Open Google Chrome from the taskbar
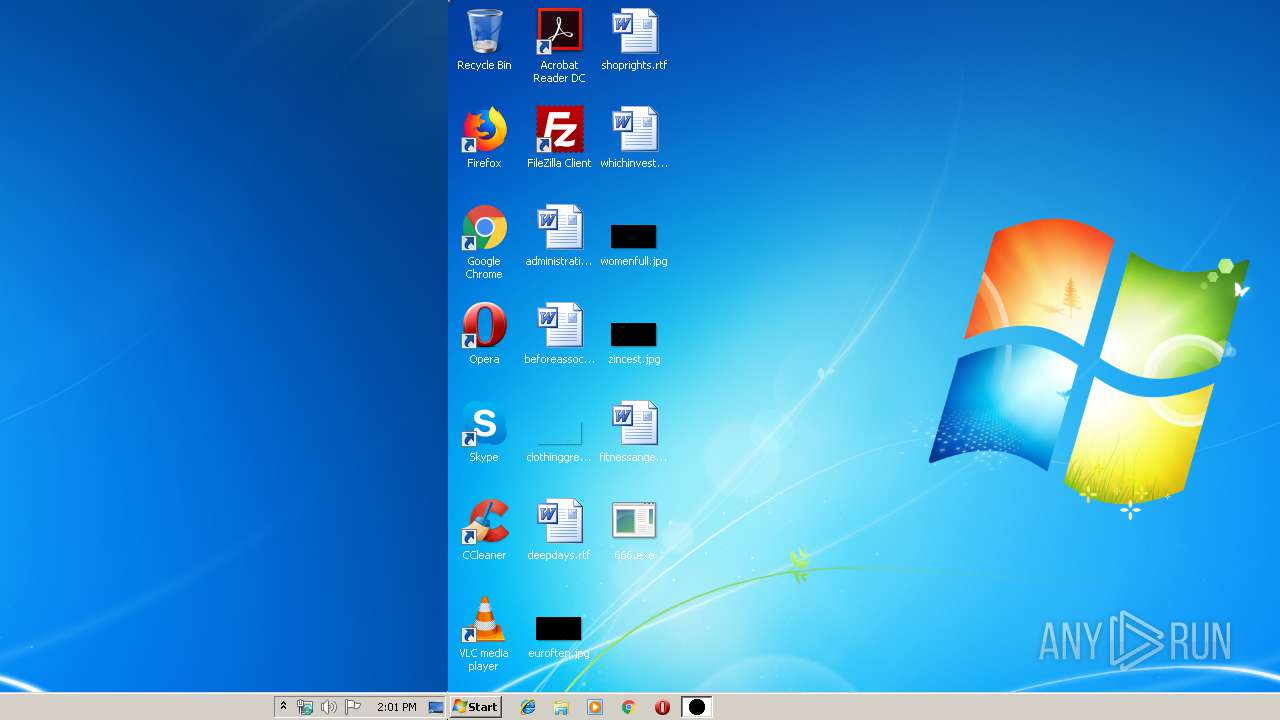Screen dimensions: 1280x720 coord(628,707)
